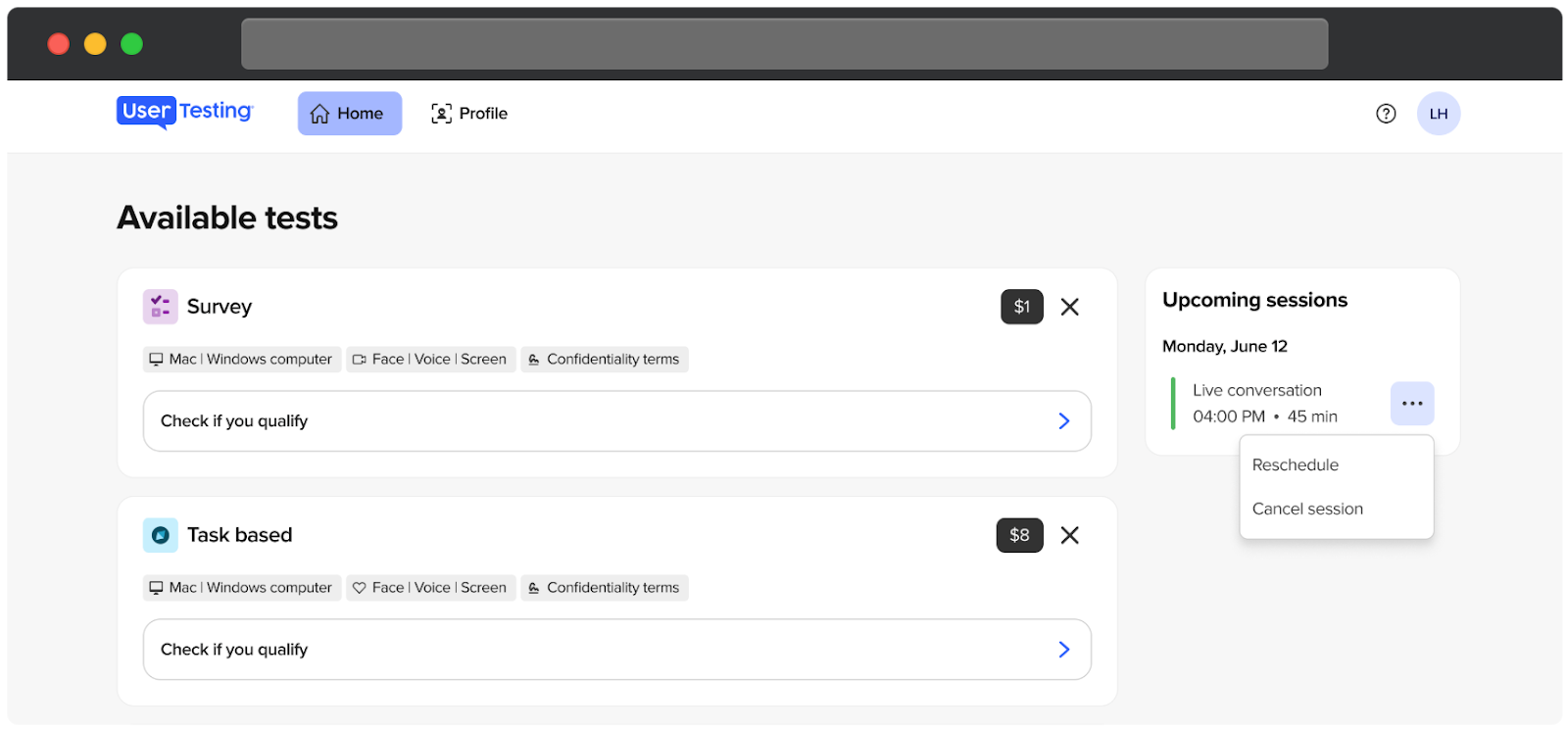This screenshot has width=1568, height=732.
Task: Click the green maximize window button
Action: click(x=131, y=44)
